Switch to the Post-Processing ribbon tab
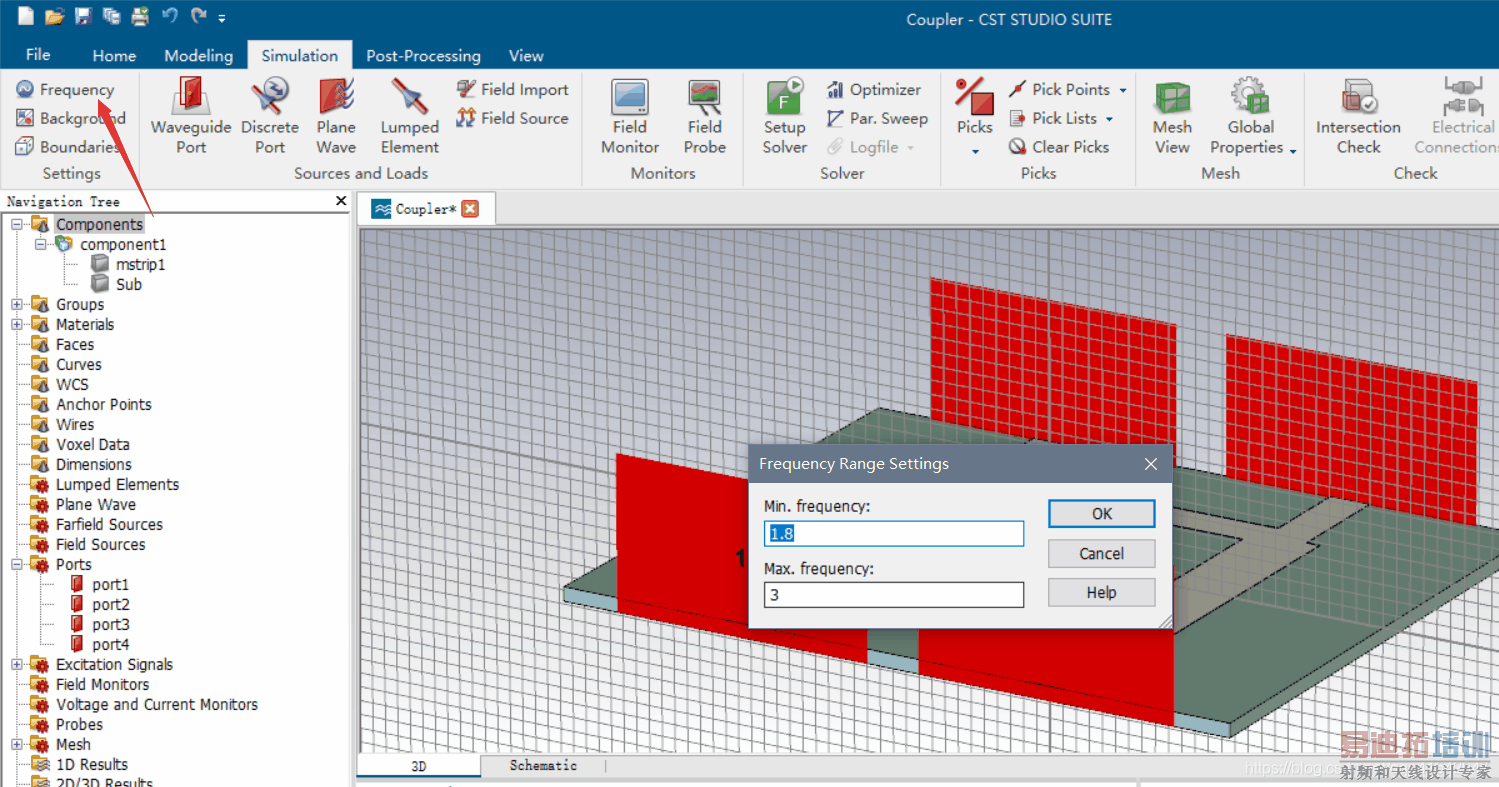Image resolution: width=1499 pixels, height=787 pixels. click(423, 56)
